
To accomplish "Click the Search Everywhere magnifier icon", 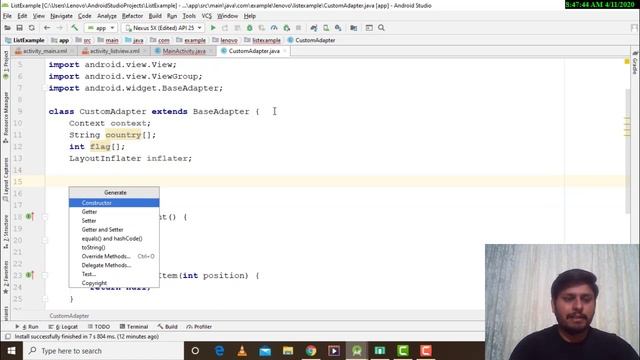I will coord(381,28).
